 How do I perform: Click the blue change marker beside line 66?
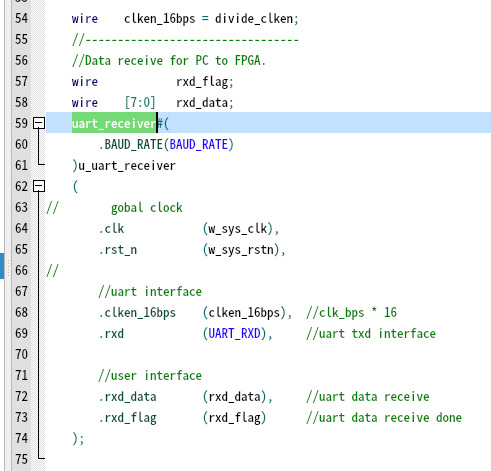click(2, 266)
